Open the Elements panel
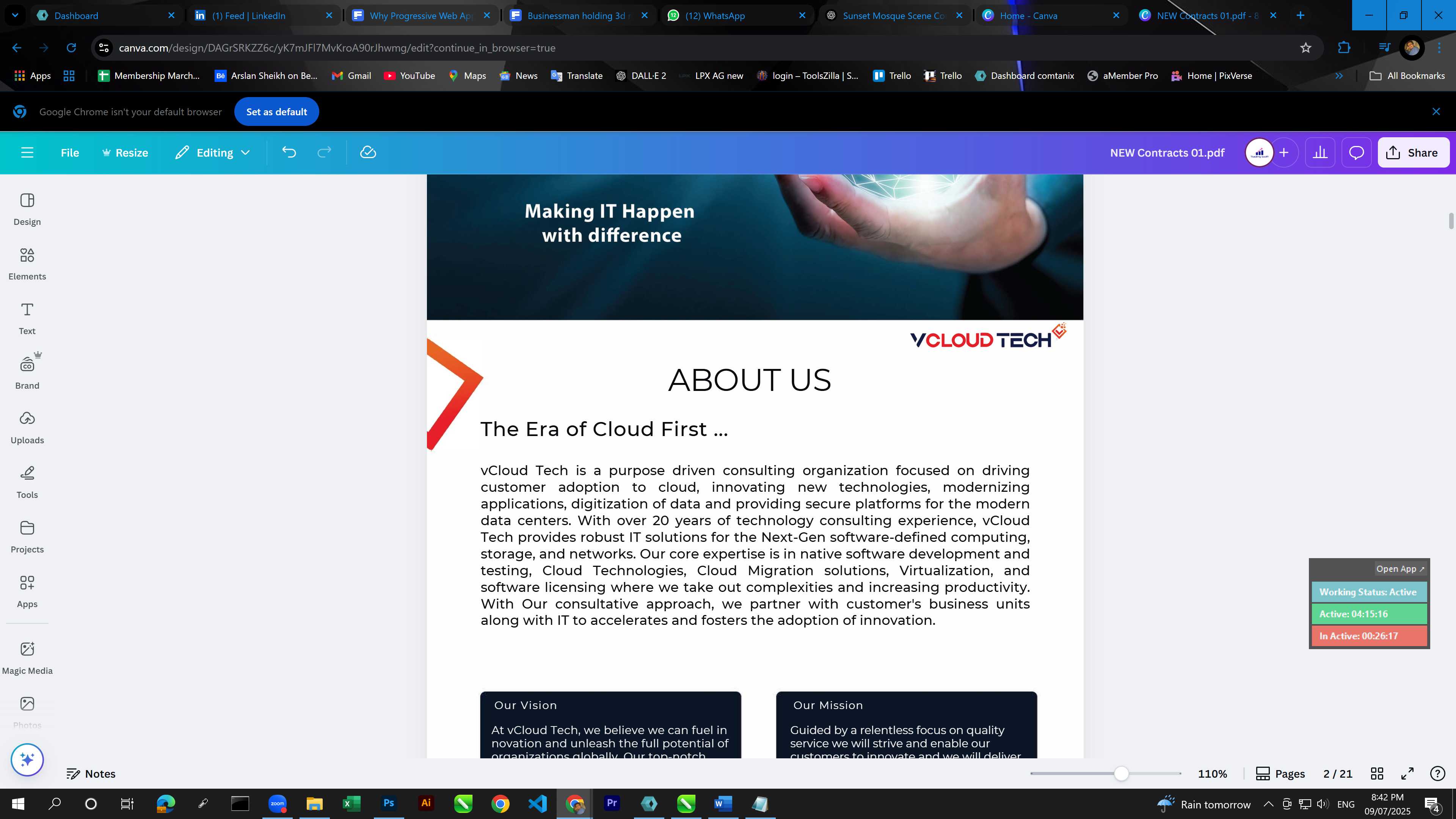This screenshot has width=1456, height=819. [27, 264]
